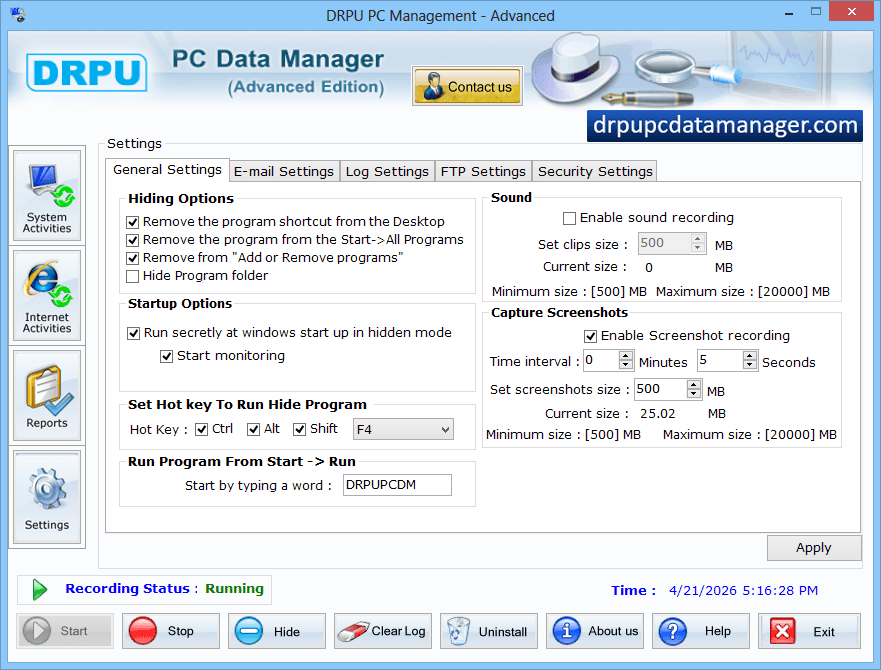Enable Hide Program folder checkbox
881x670 pixels.
[x=133, y=276]
